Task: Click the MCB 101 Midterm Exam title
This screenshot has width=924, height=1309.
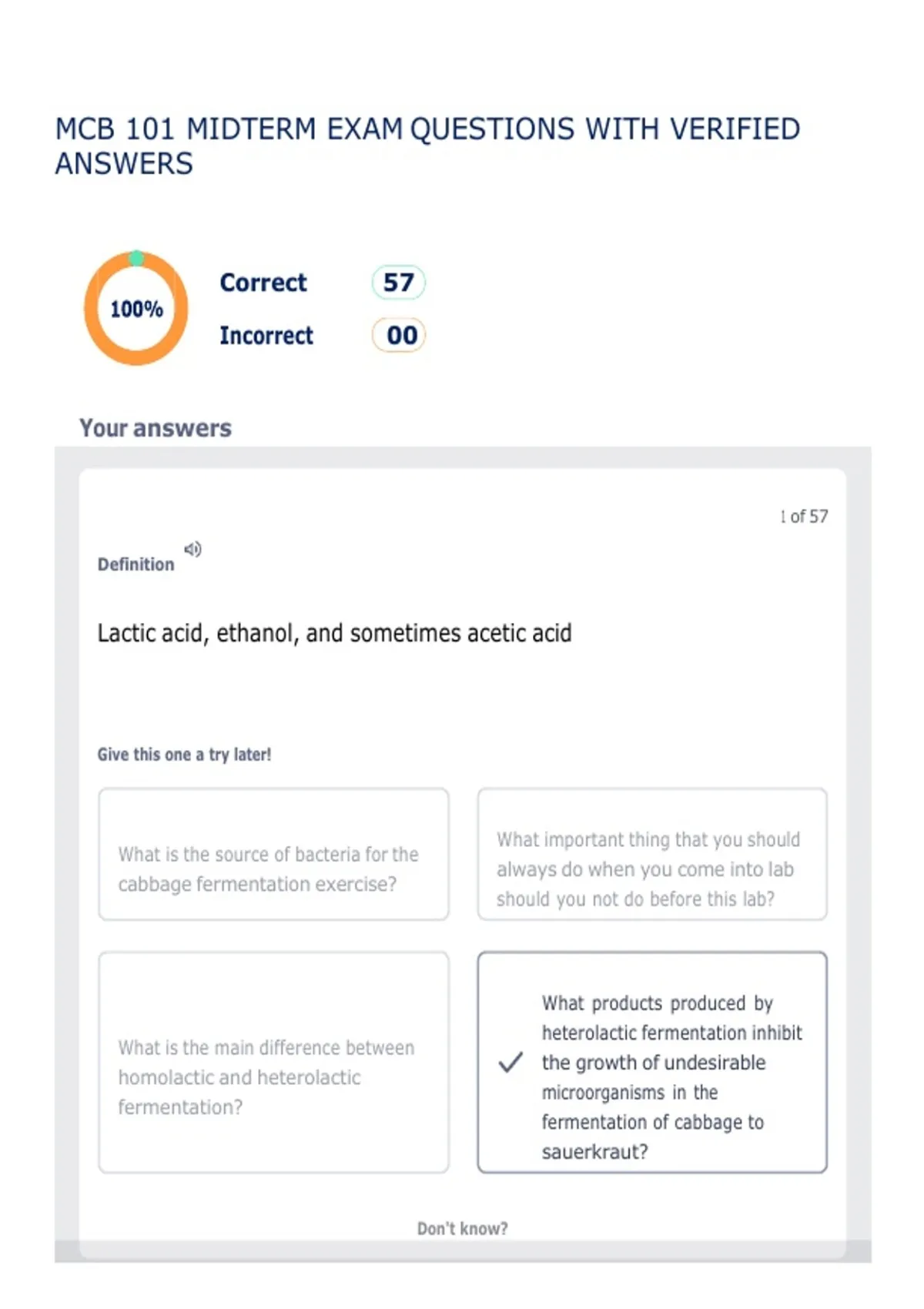Action: point(427,146)
